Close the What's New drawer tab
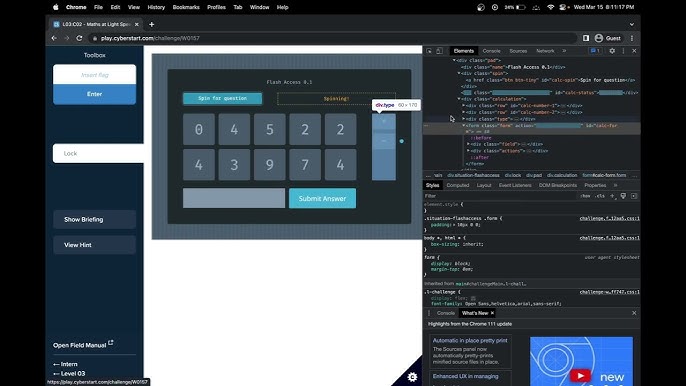The image size is (686, 386). pyautogui.click(x=492, y=313)
